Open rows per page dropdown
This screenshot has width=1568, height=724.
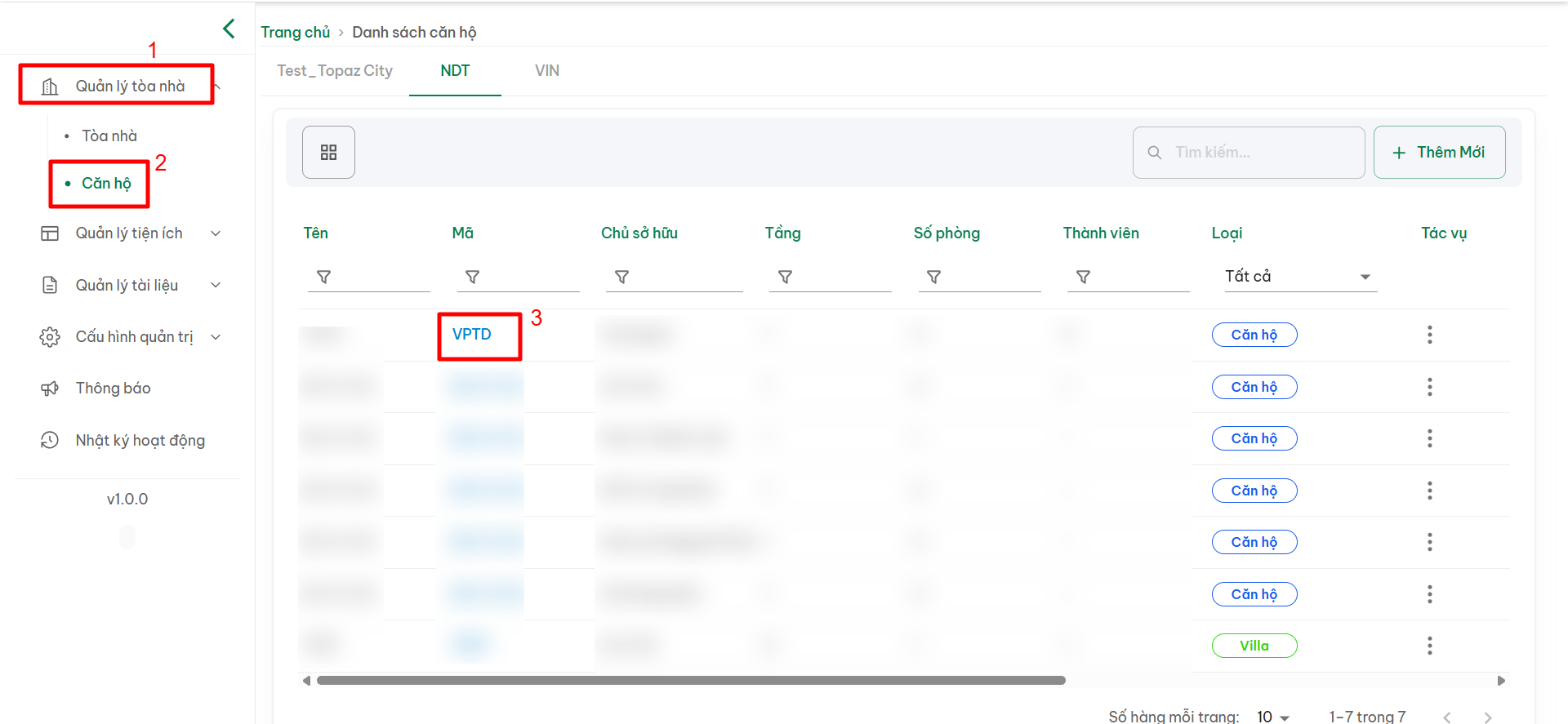pos(1272,717)
